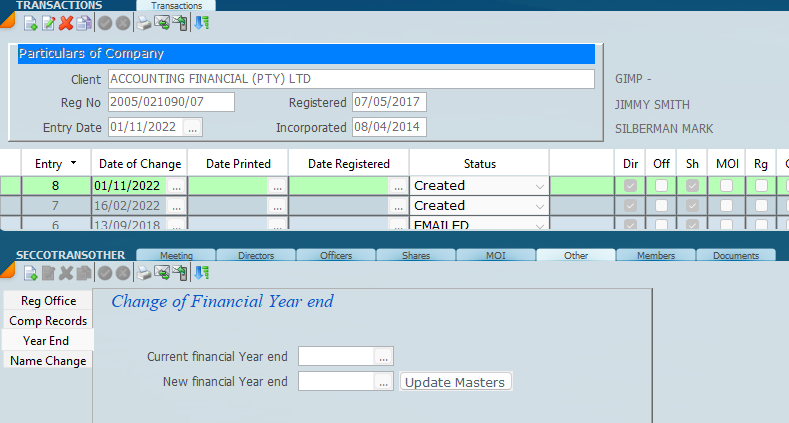Click the new record icon in SECCOTRANSOTHER toolbar
The height and width of the screenshot is (423, 789).
(x=30, y=273)
